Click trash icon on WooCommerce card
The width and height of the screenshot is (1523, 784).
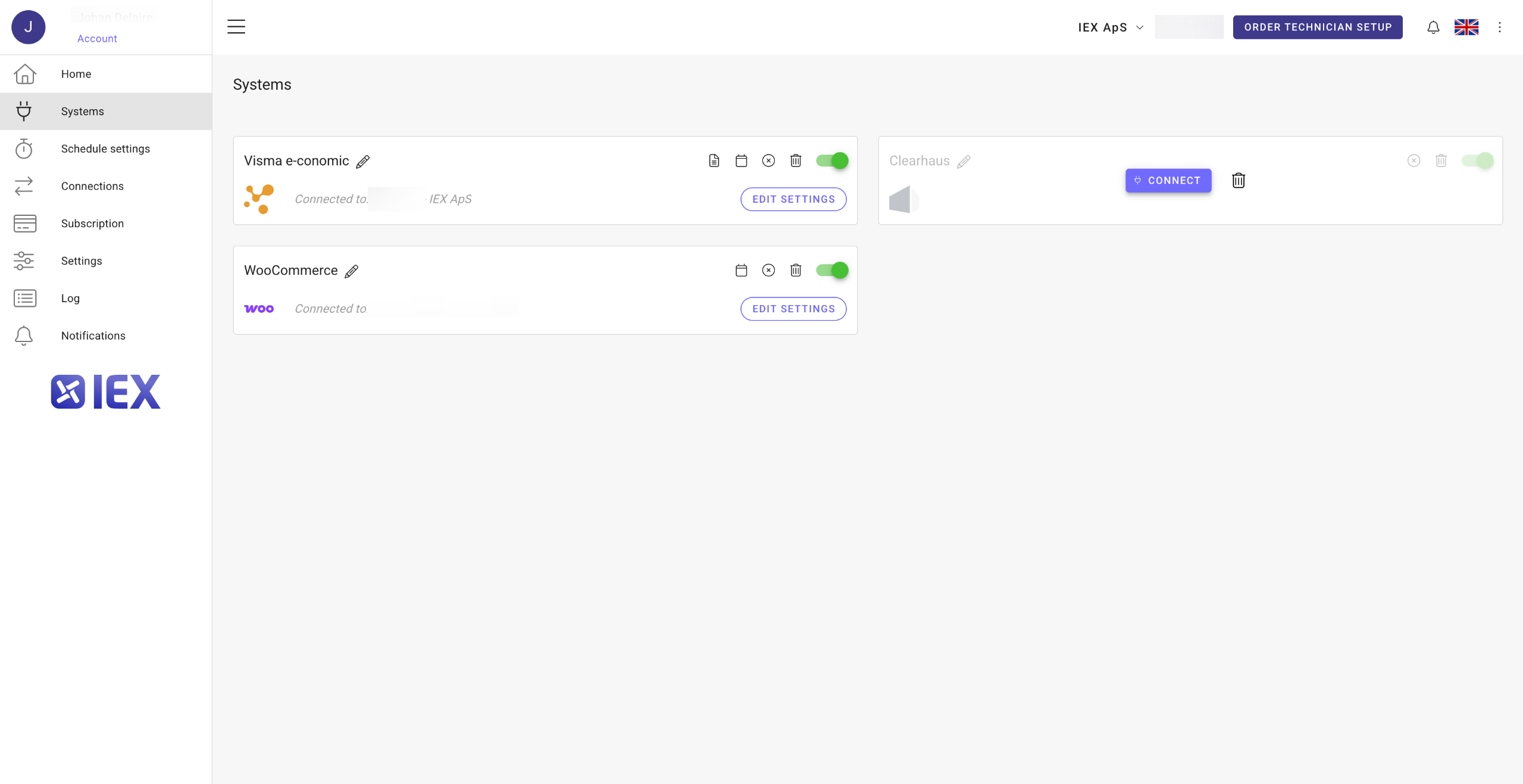796,270
